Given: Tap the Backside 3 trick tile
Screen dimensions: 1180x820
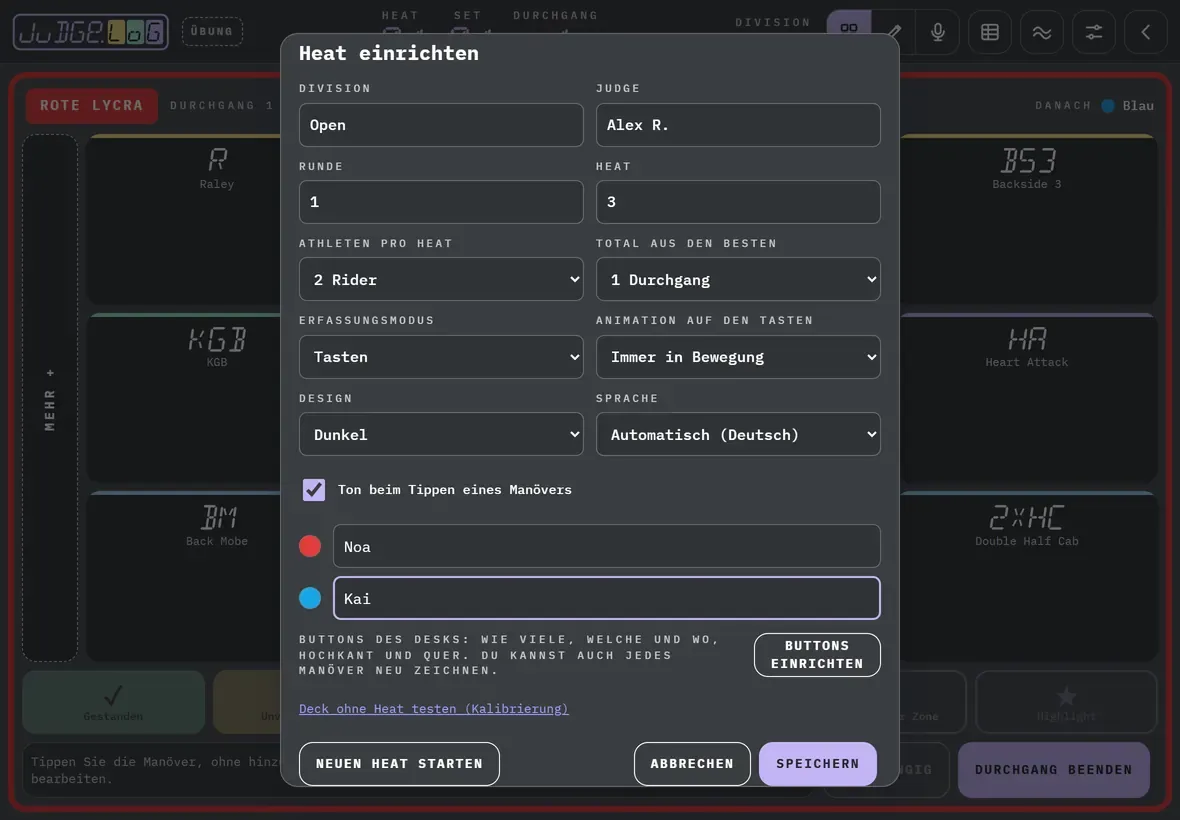Looking at the screenshot, I should (1028, 219).
